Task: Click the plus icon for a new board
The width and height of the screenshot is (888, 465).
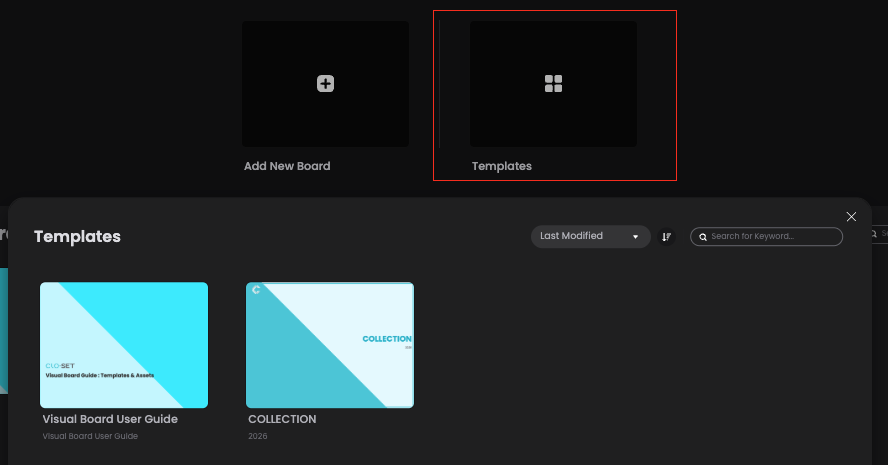Action: (x=325, y=83)
